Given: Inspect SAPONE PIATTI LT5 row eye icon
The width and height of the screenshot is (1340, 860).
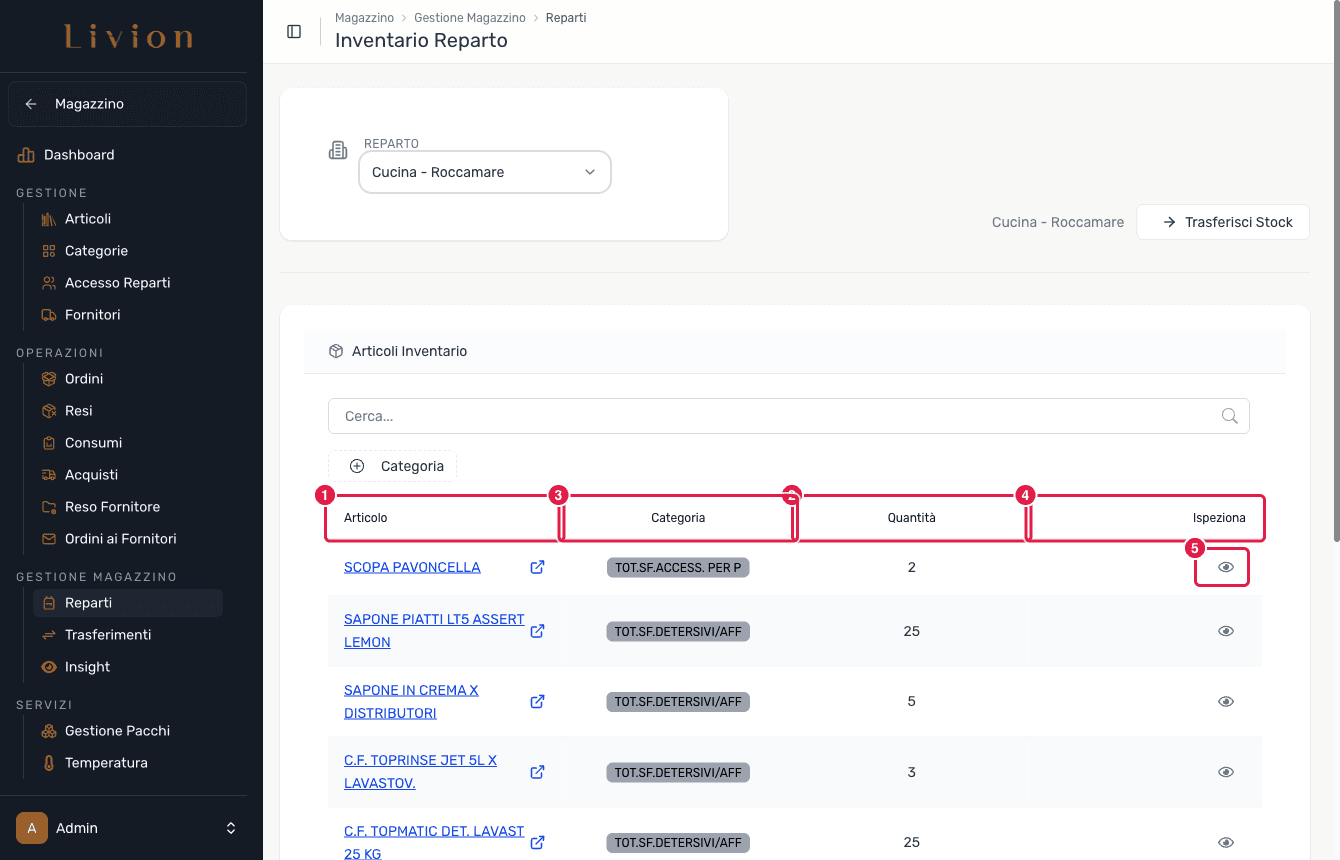Looking at the screenshot, I should pyautogui.click(x=1226, y=631).
